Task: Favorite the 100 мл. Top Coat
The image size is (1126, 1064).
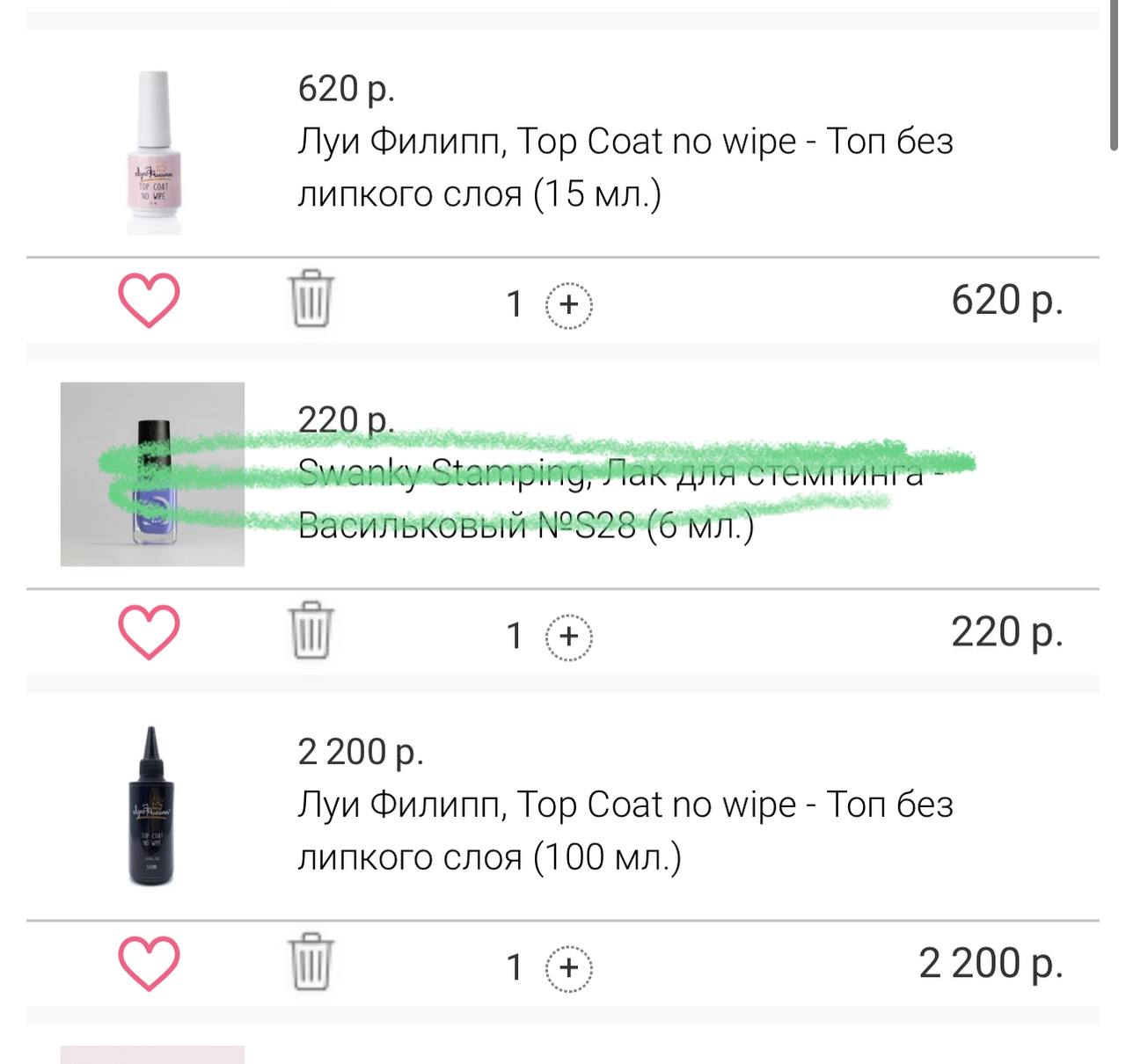Action: click(x=149, y=964)
